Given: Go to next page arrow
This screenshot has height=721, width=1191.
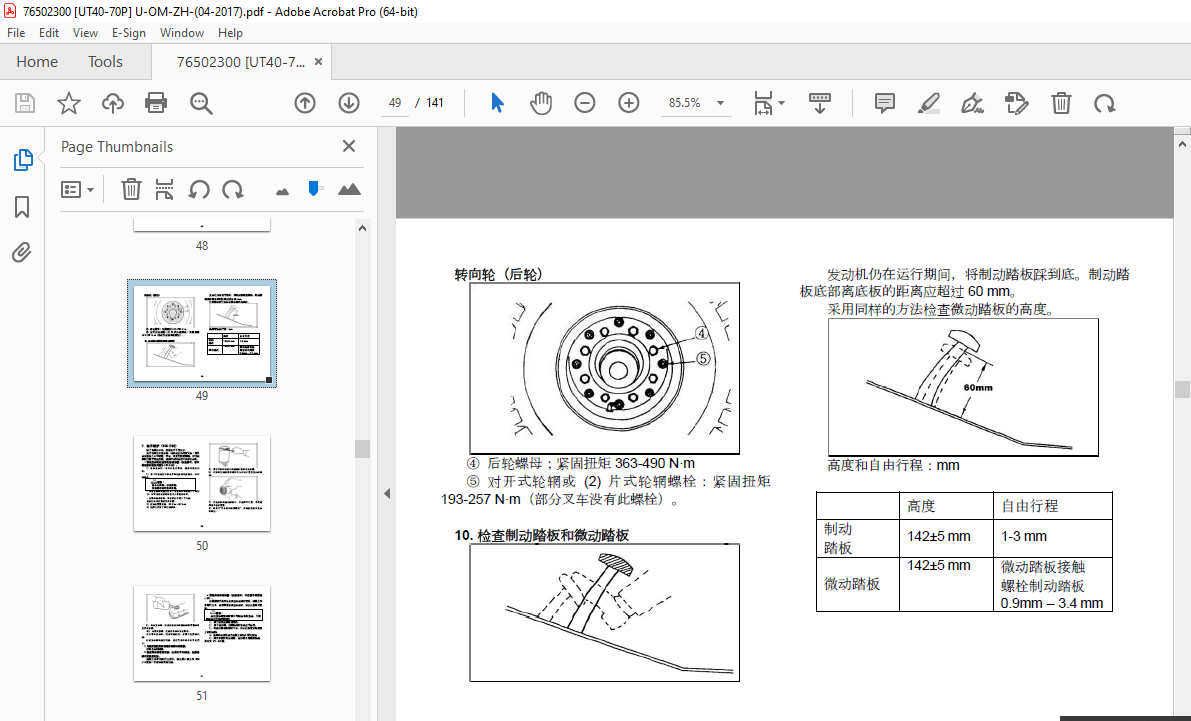Looking at the screenshot, I should point(349,103).
